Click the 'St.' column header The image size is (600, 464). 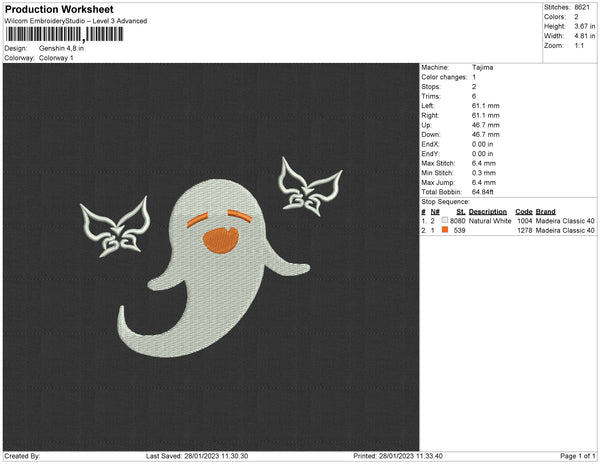coord(461,212)
